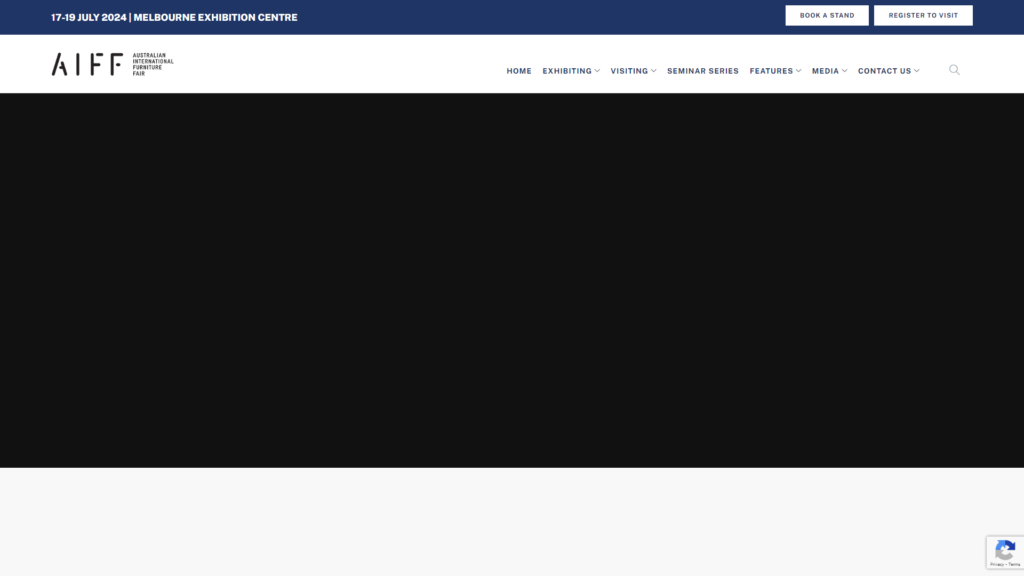Screen dimensions: 1024x576
Task: Expand the Visiting dropdown chevron
Action: (653, 71)
